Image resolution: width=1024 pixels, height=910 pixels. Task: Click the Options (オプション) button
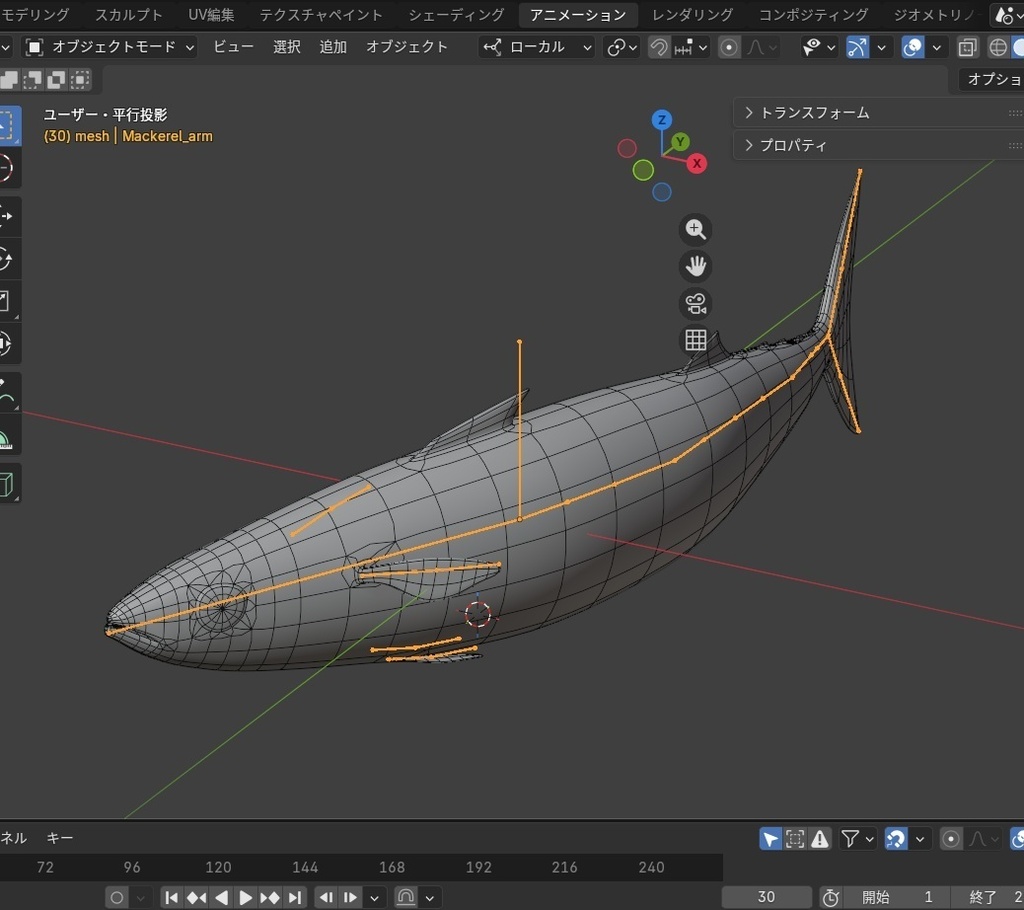(x=991, y=79)
